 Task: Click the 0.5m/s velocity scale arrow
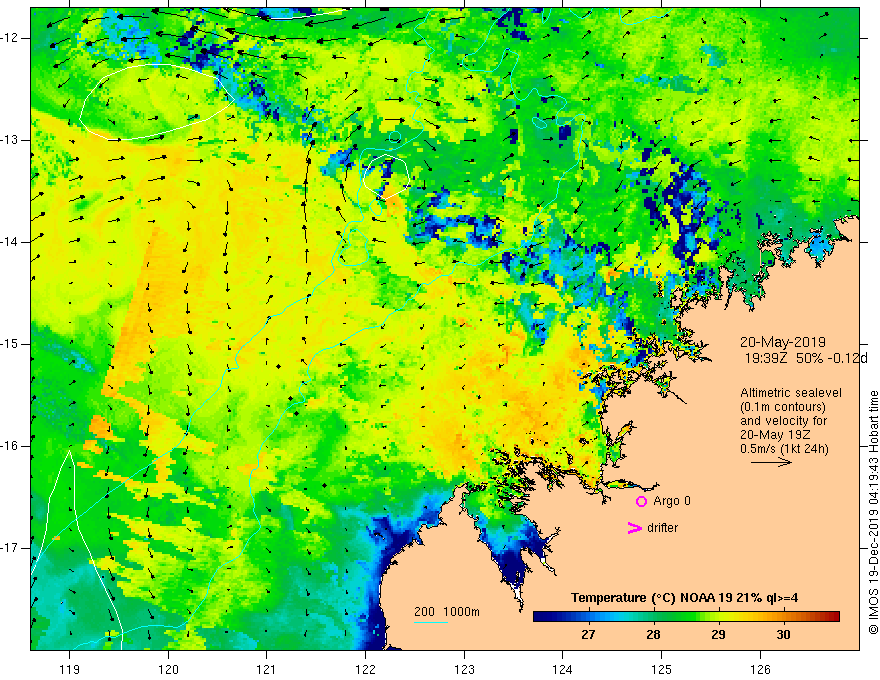point(771,462)
